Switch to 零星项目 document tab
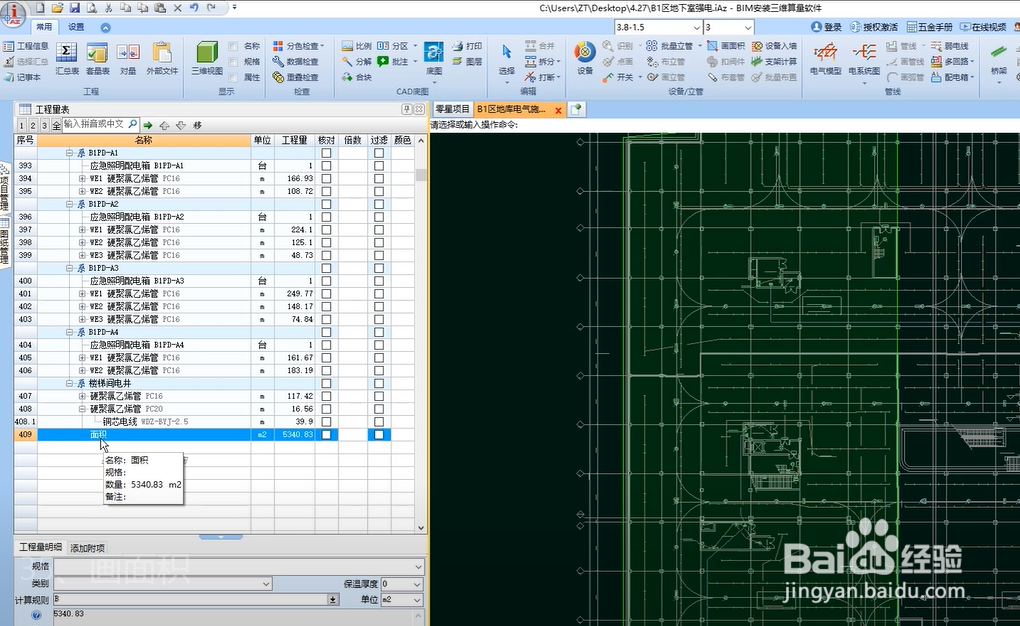Screen dimensions: 1020x626 (452, 109)
